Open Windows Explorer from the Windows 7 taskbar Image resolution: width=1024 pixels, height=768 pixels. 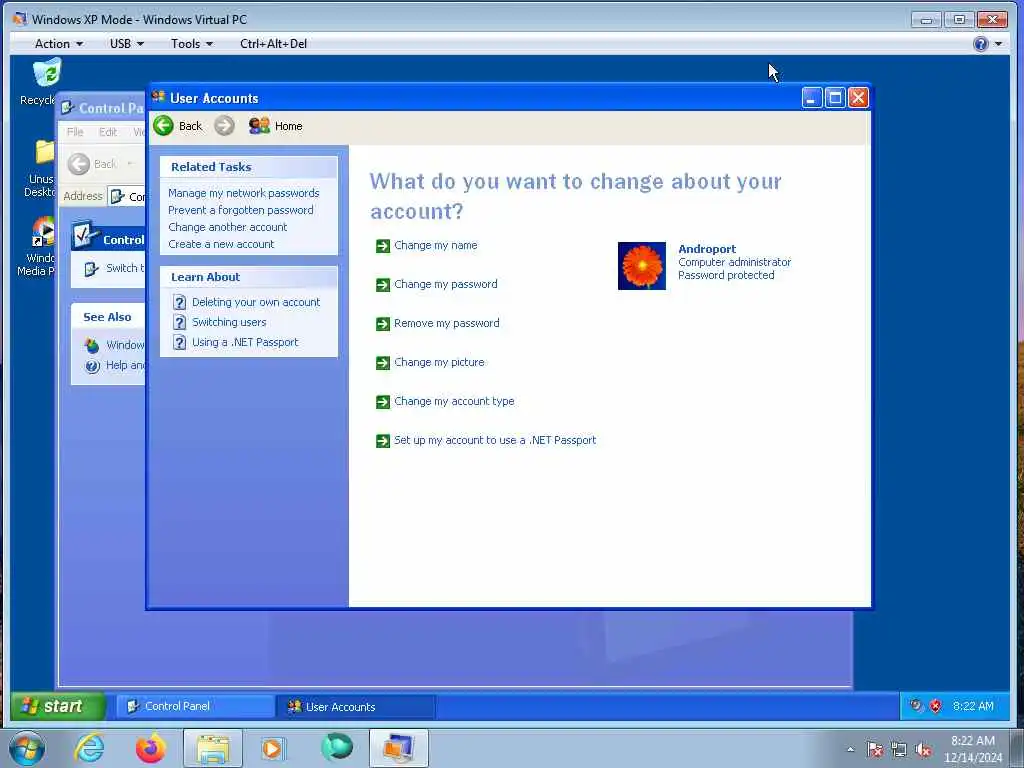pyautogui.click(x=213, y=748)
